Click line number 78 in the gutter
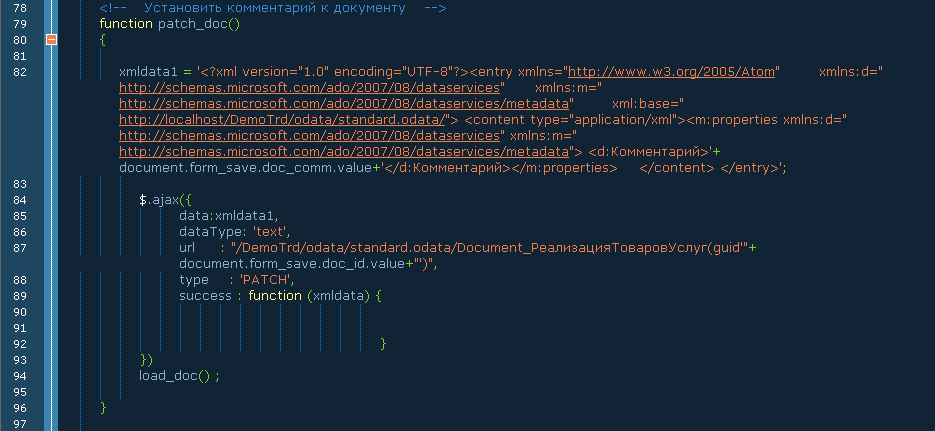 click(20, 8)
